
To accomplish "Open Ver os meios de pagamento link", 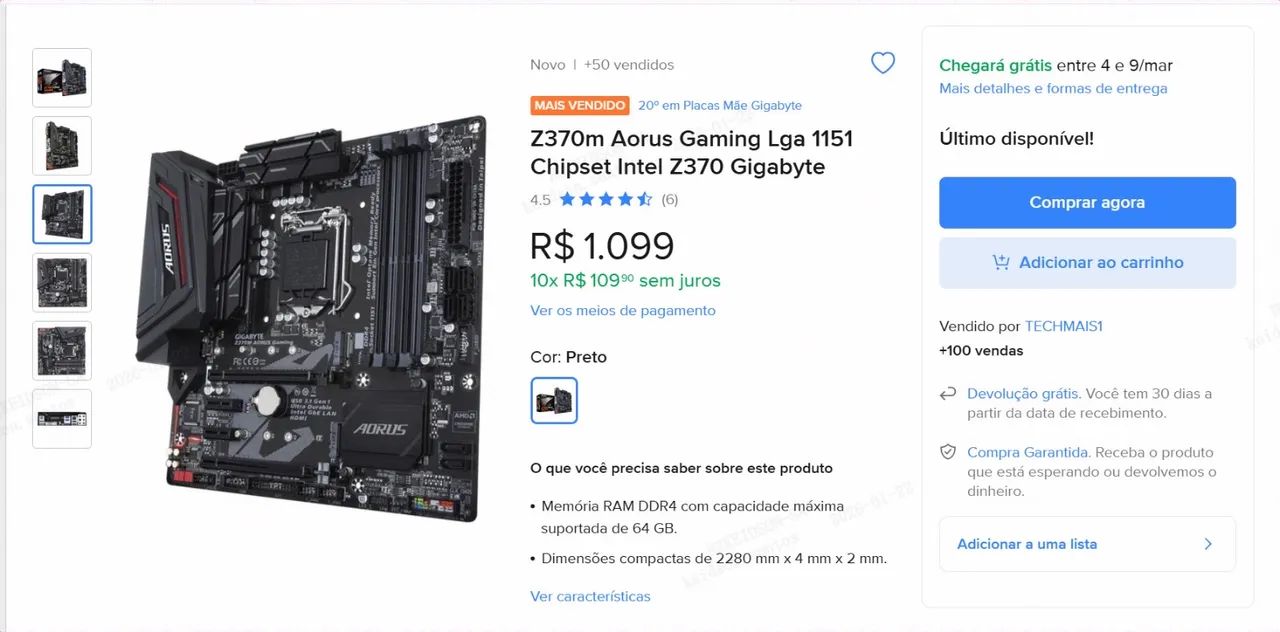I will (x=623, y=310).
